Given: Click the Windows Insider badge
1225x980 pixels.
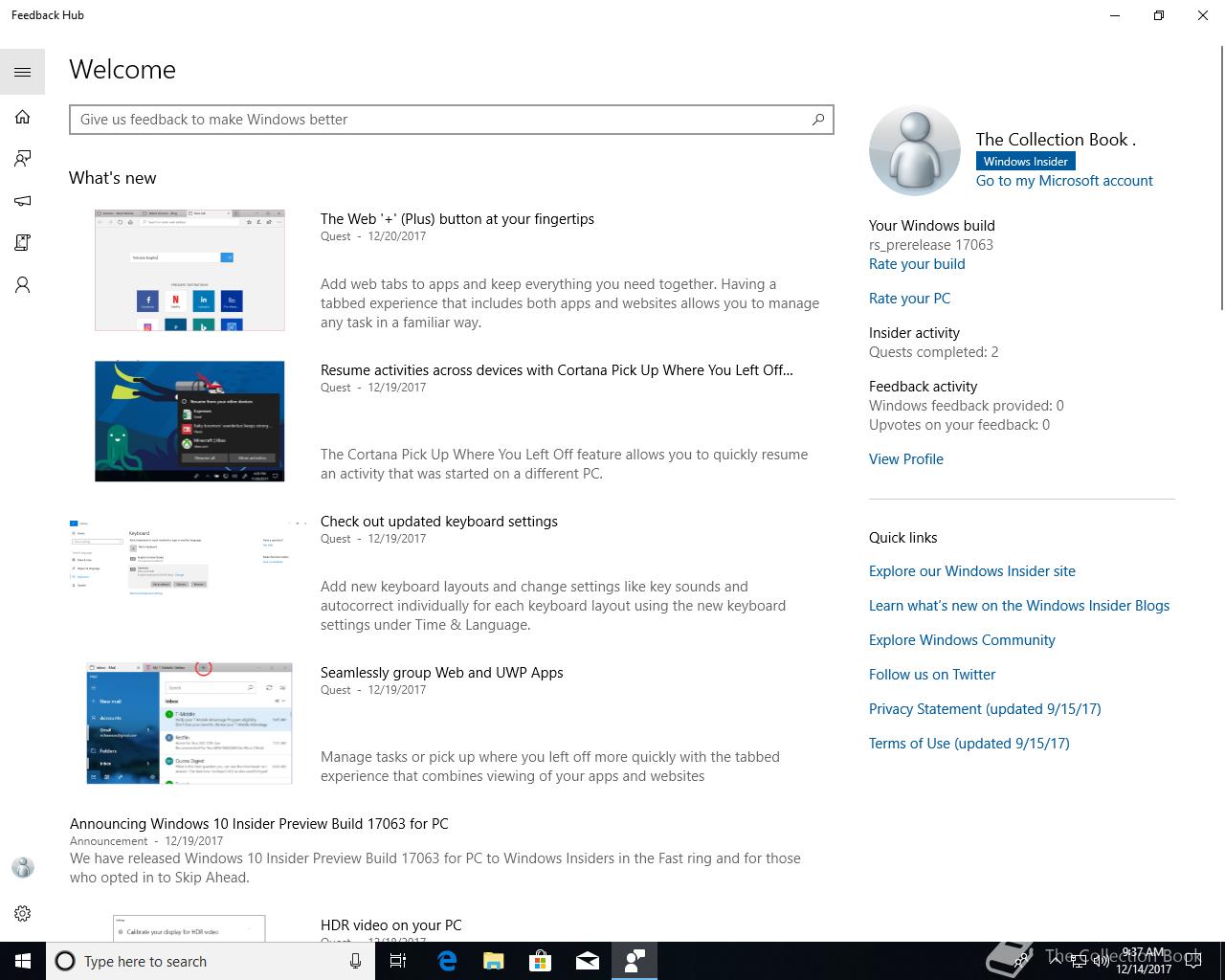Looking at the screenshot, I should (x=1025, y=162).
